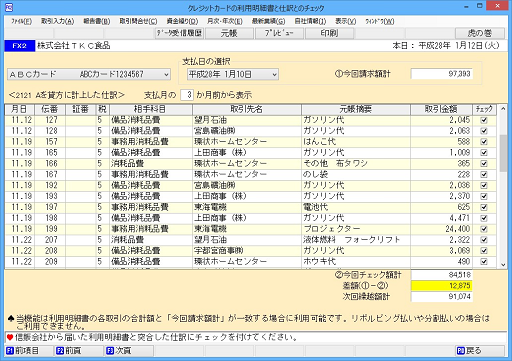Toggle check for slip 209 ホウキ代
512x361 pixels.
[x=484, y=262]
